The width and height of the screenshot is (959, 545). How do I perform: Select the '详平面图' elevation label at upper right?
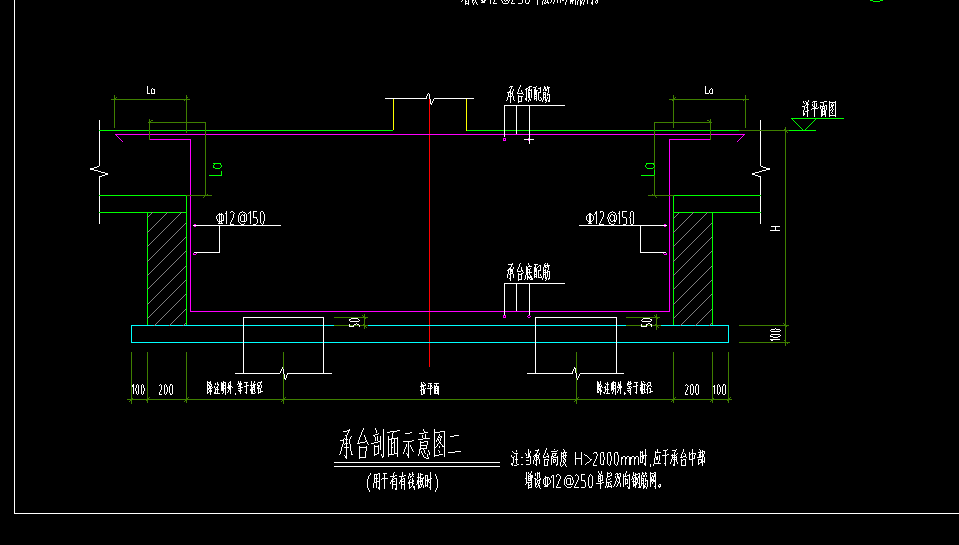pyautogui.click(x=819, y=109)
